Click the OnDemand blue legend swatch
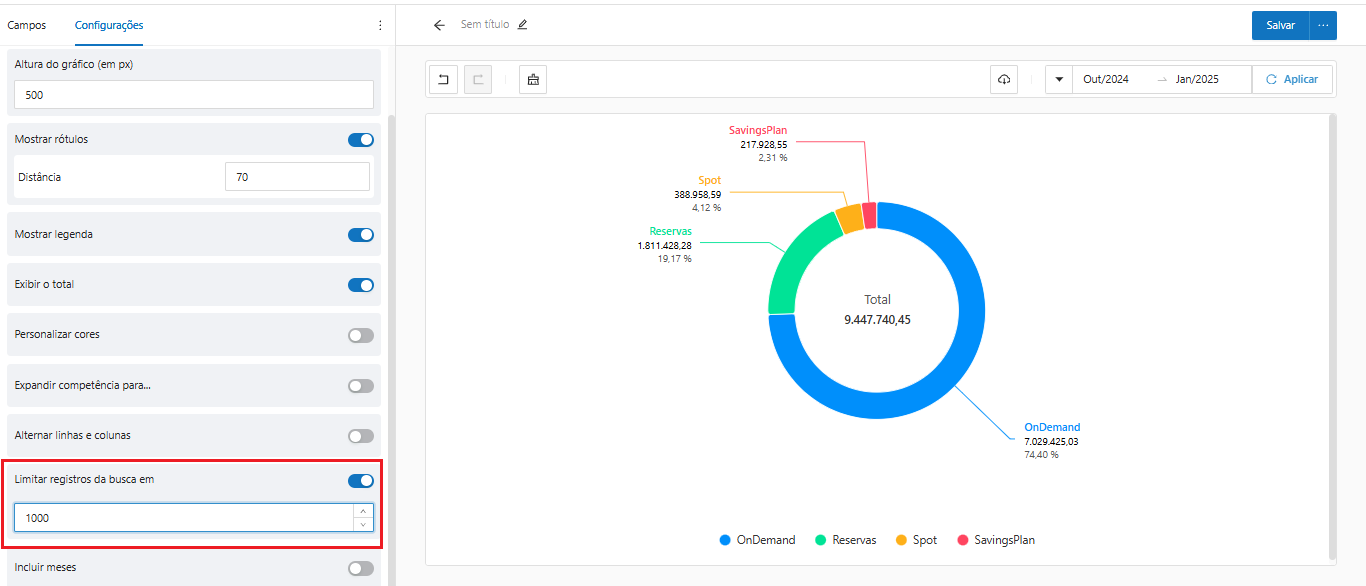Viewport: 1366px width, 586px height. [x=725, y=540]
